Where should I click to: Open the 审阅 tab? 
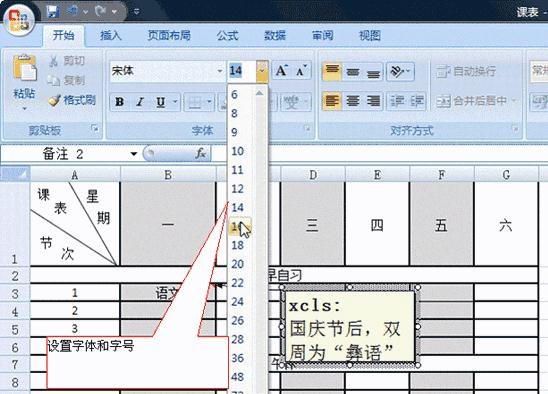pos(322,35)
